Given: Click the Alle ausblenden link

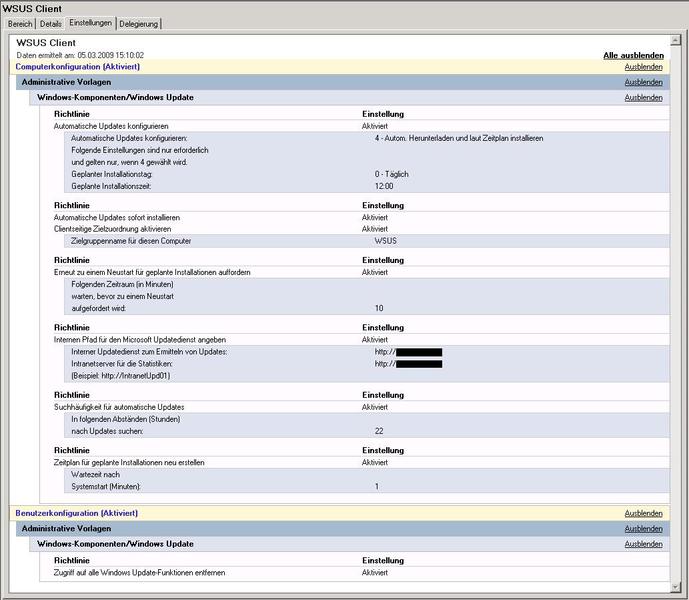Looking at the screenshot, I should 633,55.
